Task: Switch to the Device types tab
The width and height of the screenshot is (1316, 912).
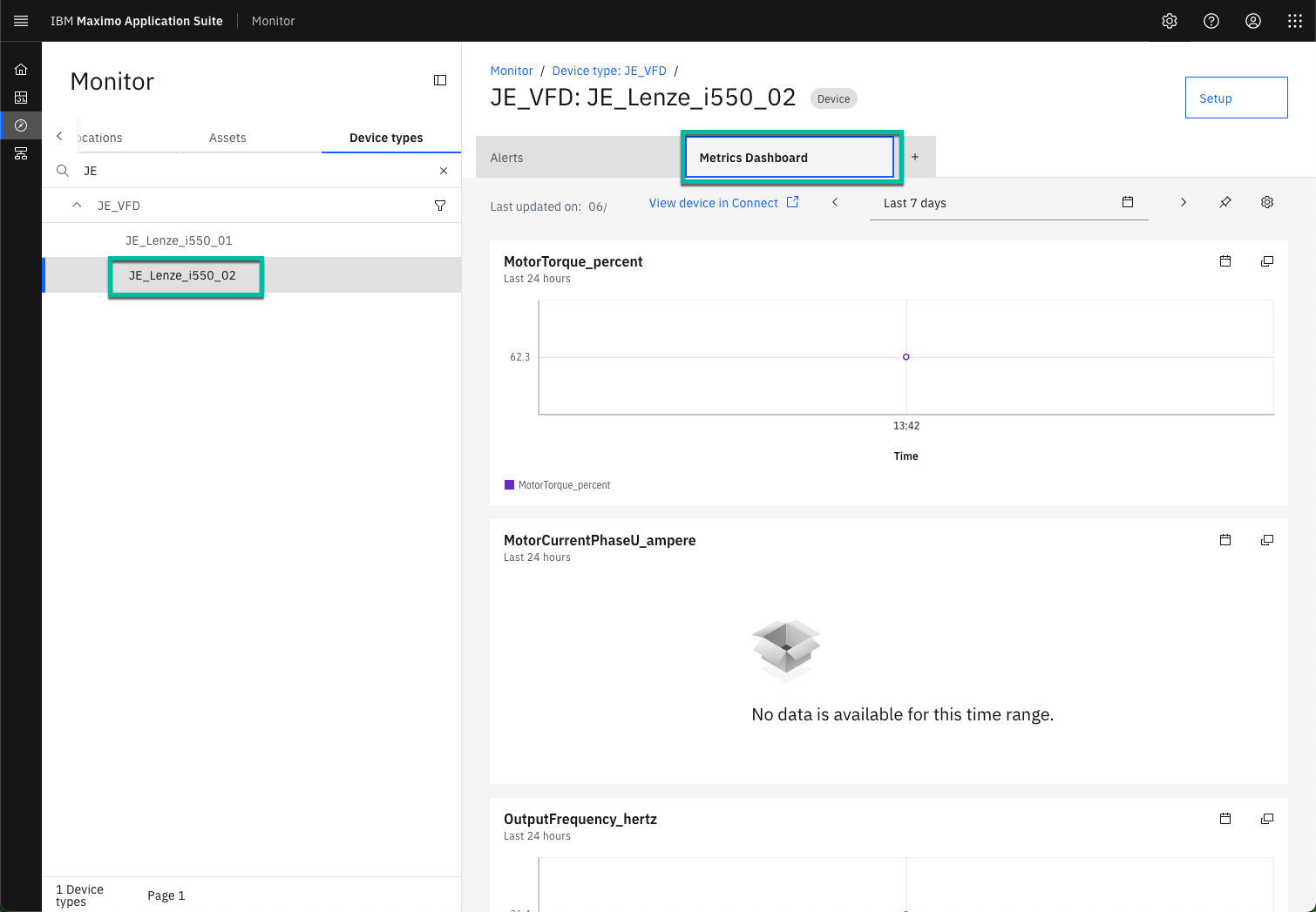Action: pyautogui.click(x=386, y=138)
